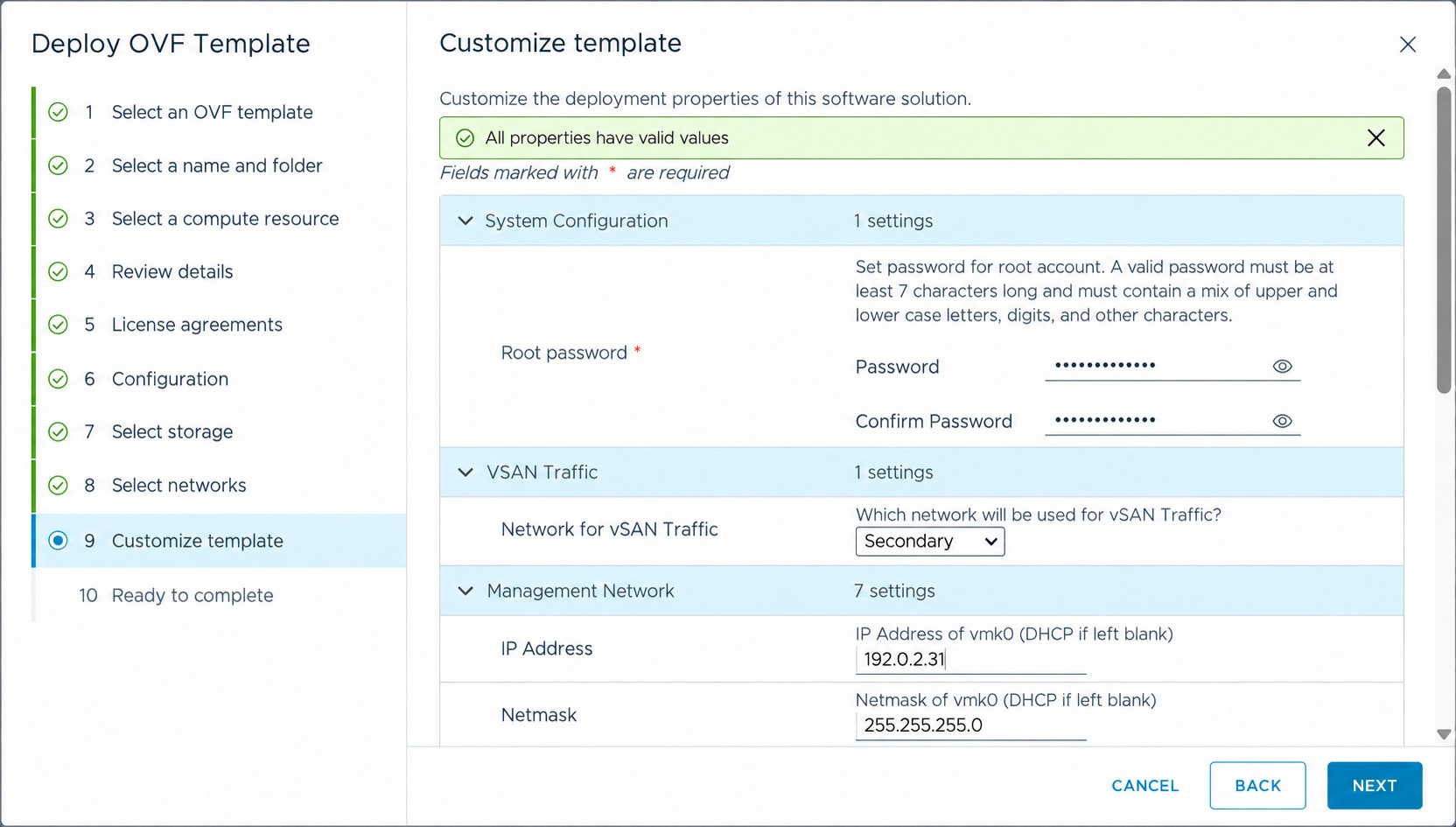
Task: Click the green checkmark icon beside Select an OVF template
Action: [58, 112]
